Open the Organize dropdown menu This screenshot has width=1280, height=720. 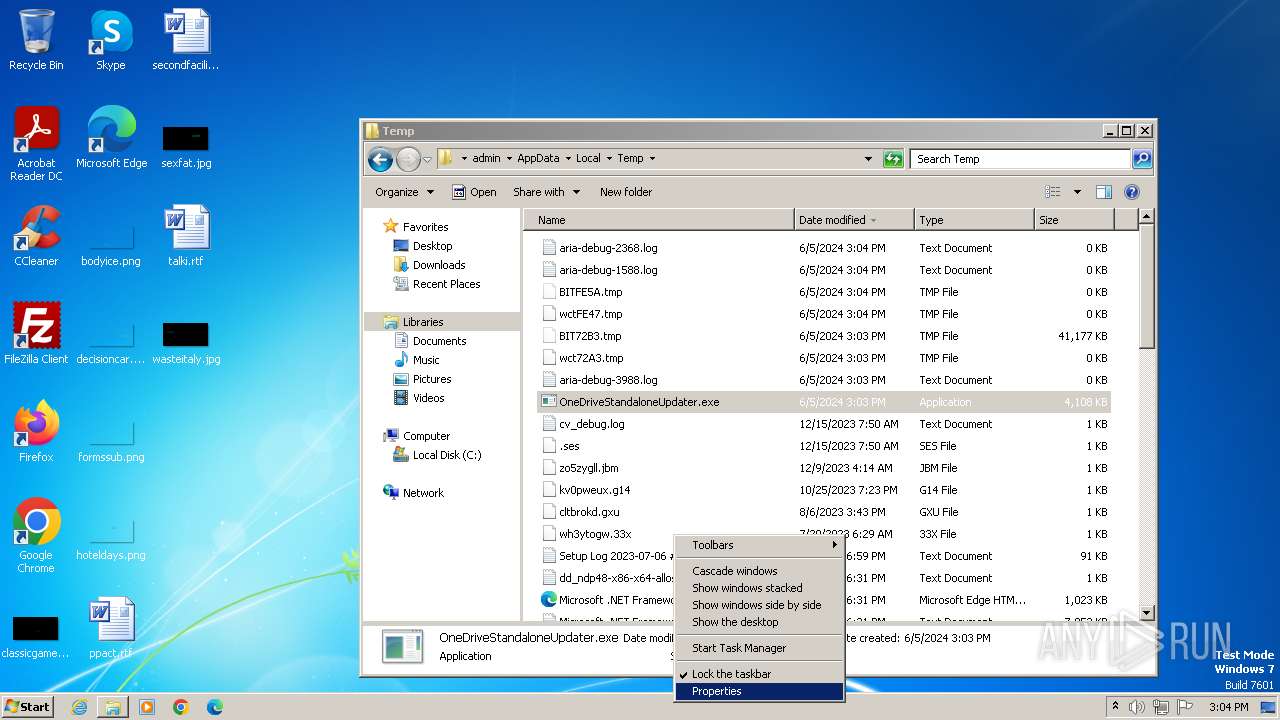tap(404, 192)
